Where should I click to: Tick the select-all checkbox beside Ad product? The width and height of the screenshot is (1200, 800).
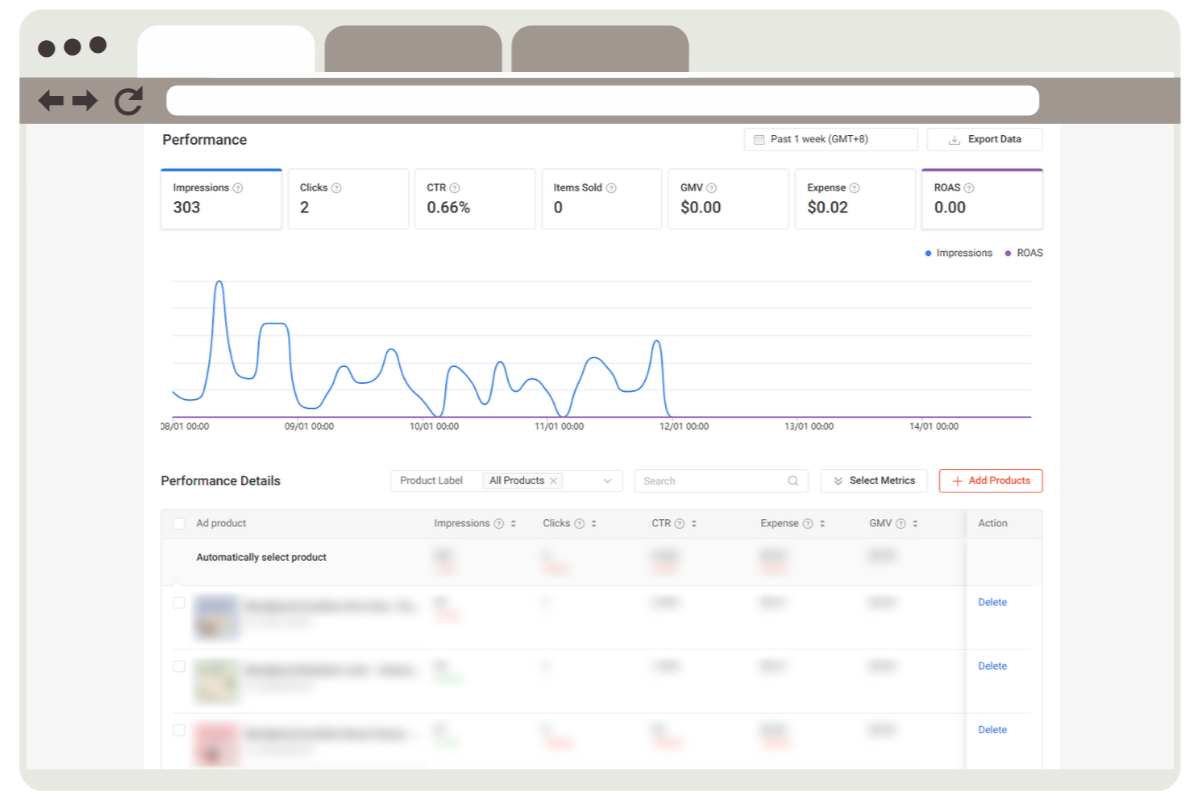pos(179,523)
